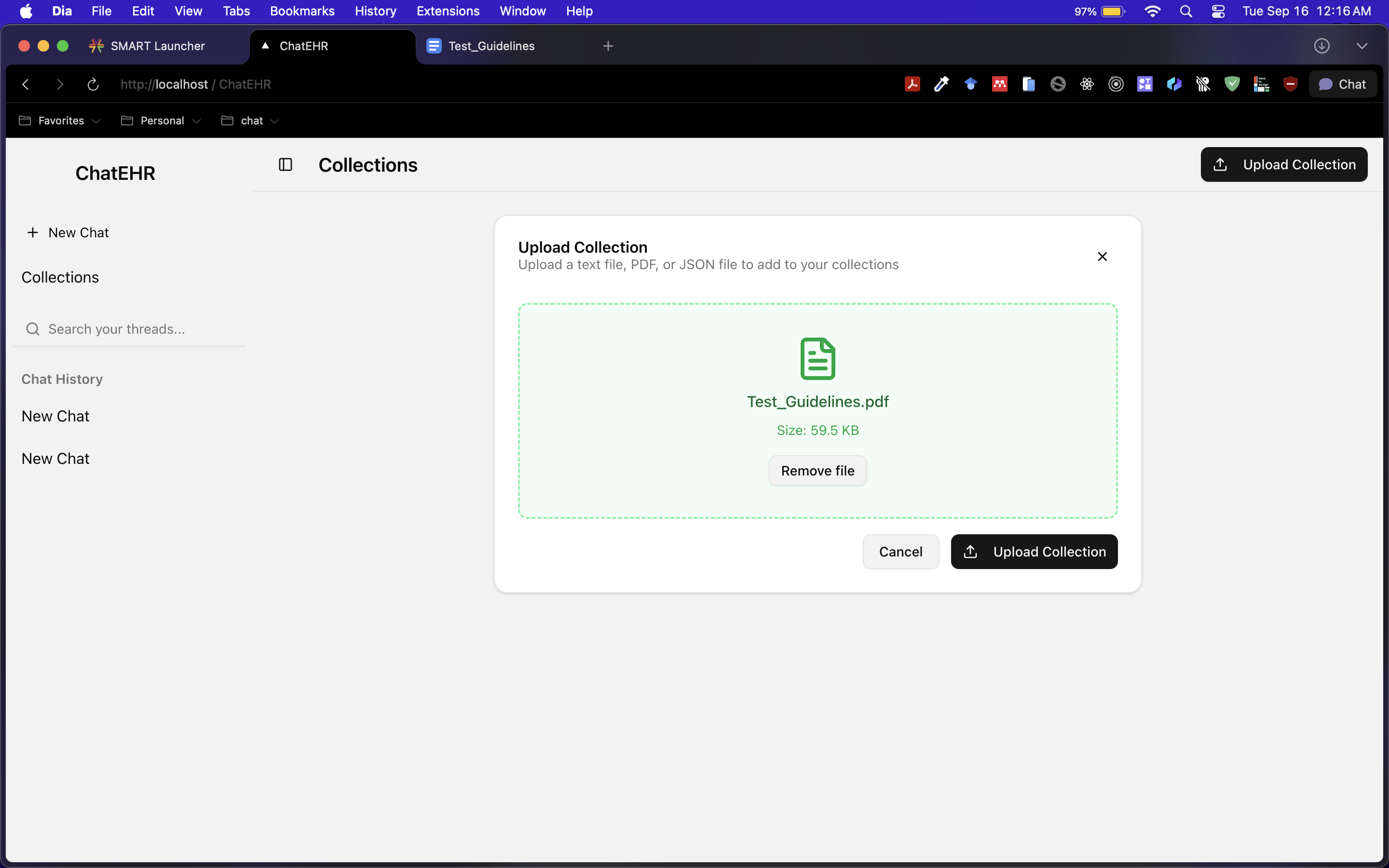Toggle the sidebar panel icon beside Collections
1389x868 pixels.
pyautogui.click(x=285, y=165)
